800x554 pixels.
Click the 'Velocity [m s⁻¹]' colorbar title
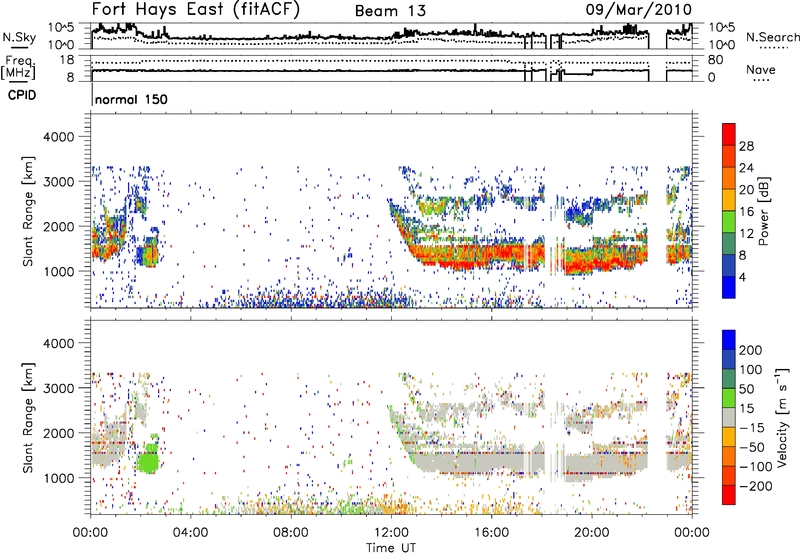(x=782, y=417)
